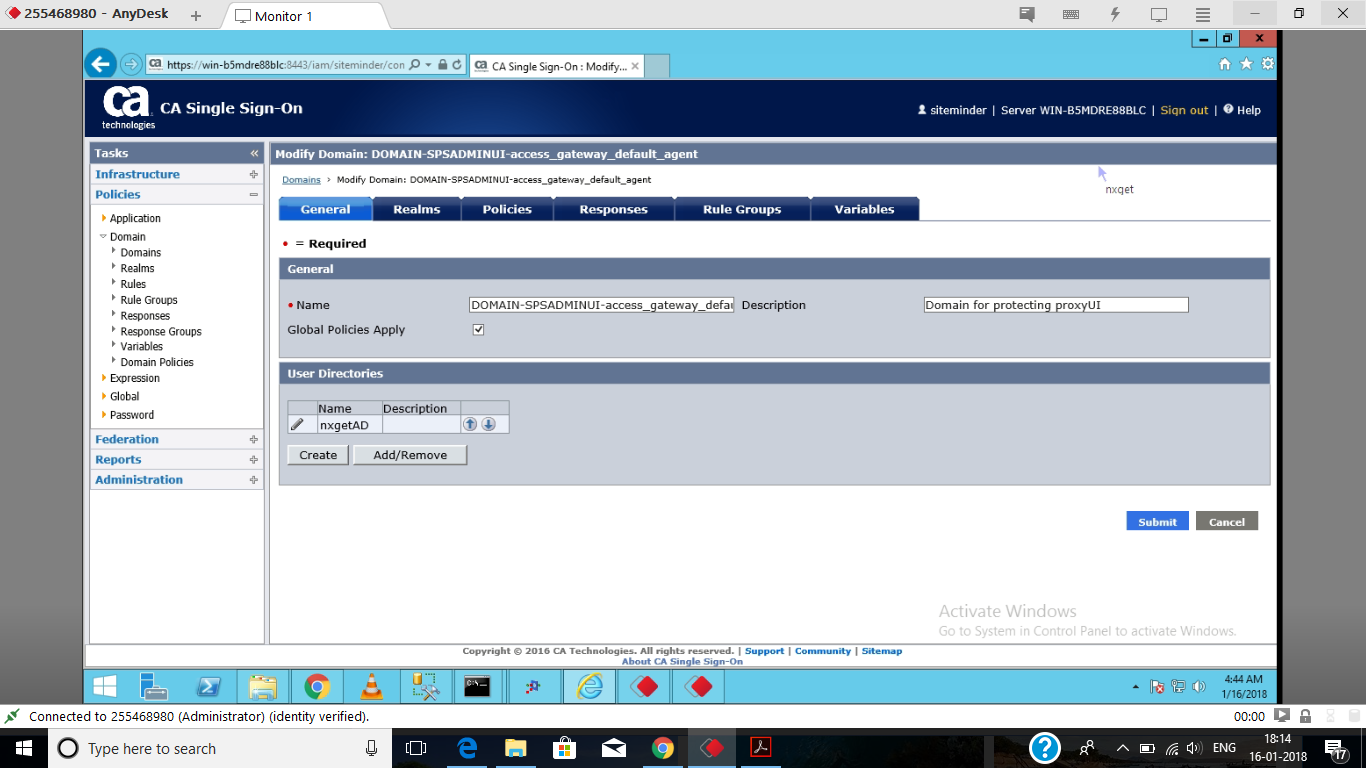Launch Google Chrome from the taskbar
Image resolution: width=1366 pixels, height=768 pixels.
317,686
